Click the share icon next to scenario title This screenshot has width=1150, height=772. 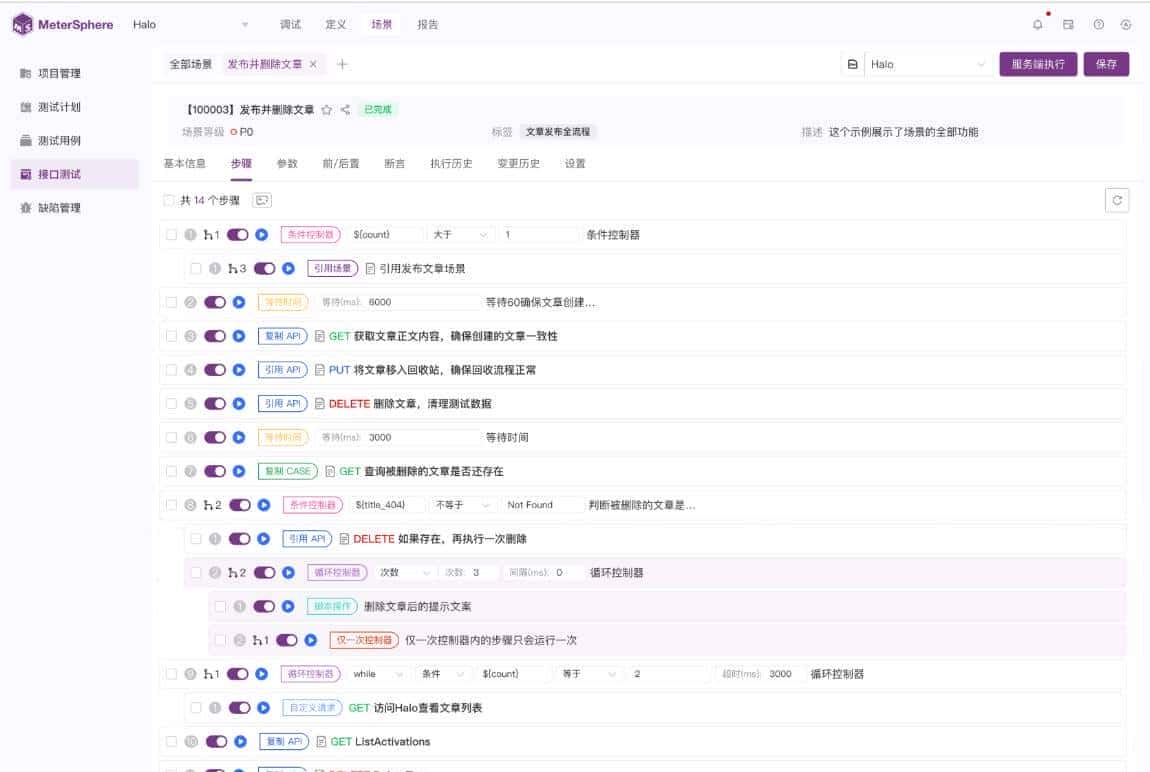tap(344, 109)
